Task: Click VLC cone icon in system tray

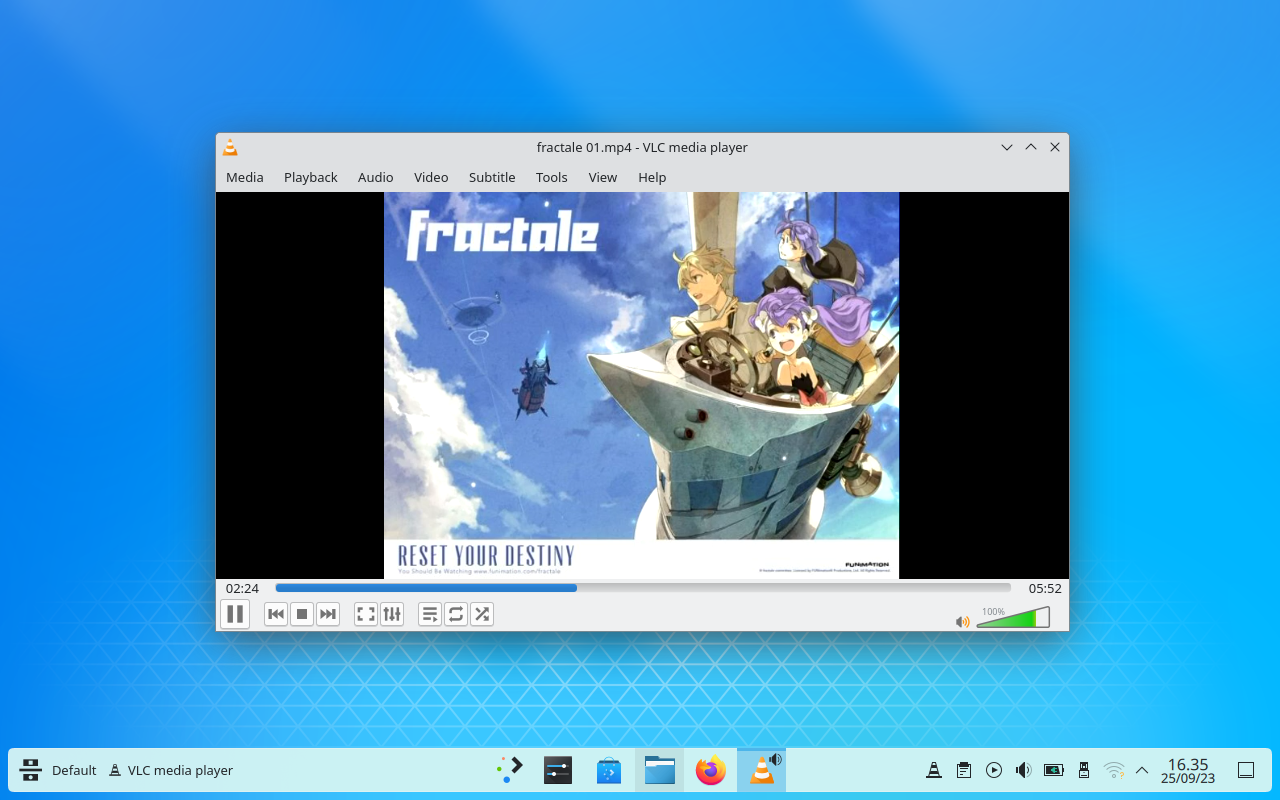Action: 934,770
